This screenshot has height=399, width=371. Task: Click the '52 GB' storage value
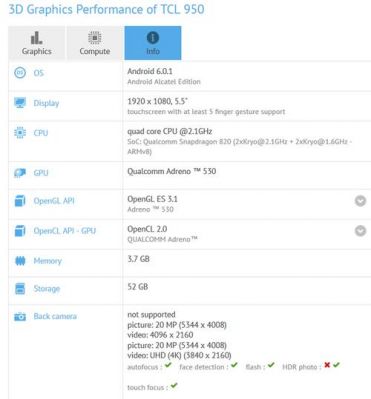click(138, 287)
